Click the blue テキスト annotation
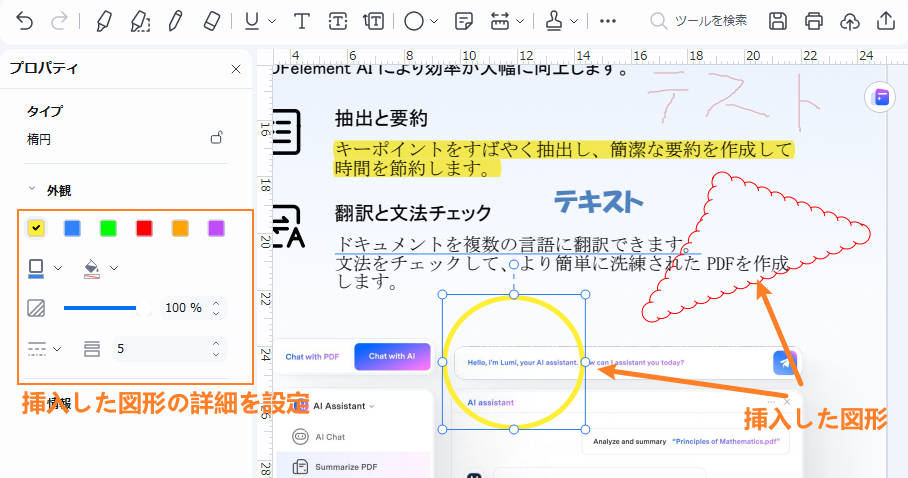The height and width of the screenshot is (478, 908). coord(598,201)
